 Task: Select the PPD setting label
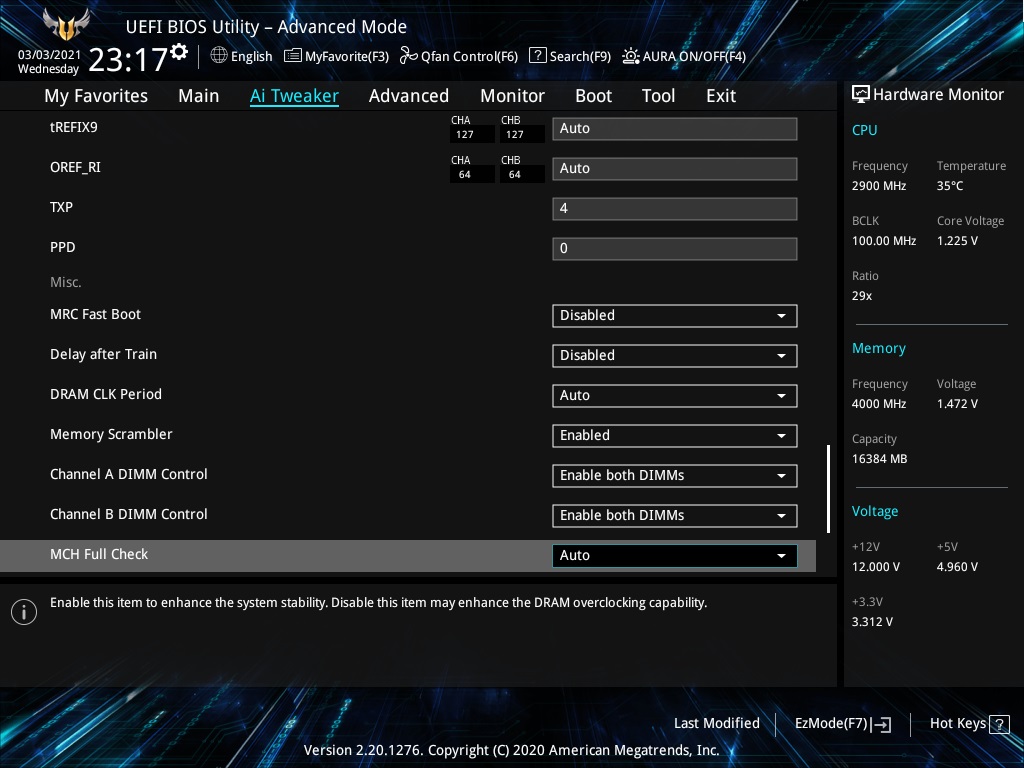coord(63,248)
